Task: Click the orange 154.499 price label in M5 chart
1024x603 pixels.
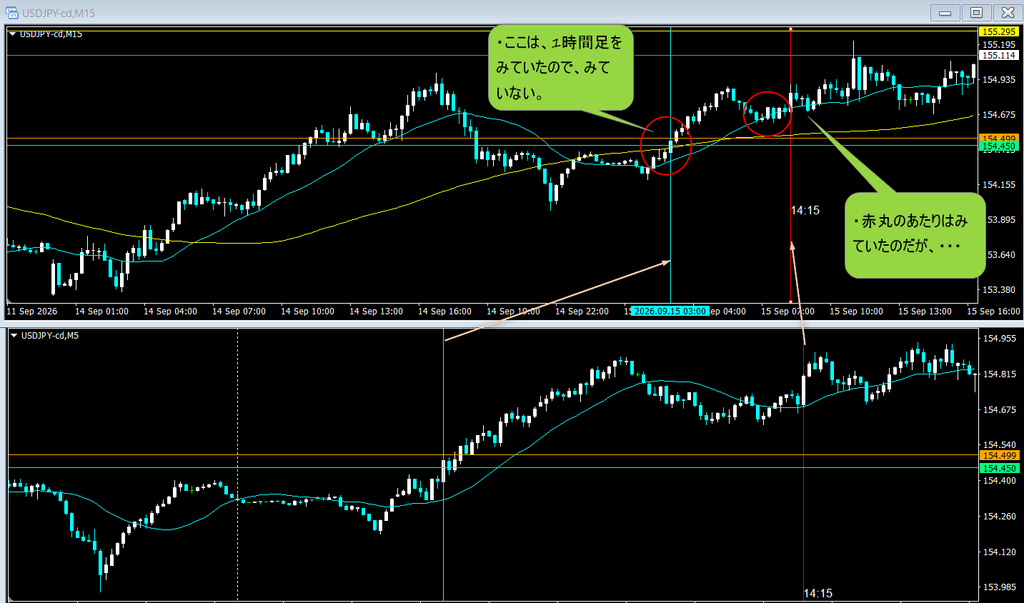Action: [999, 455]
